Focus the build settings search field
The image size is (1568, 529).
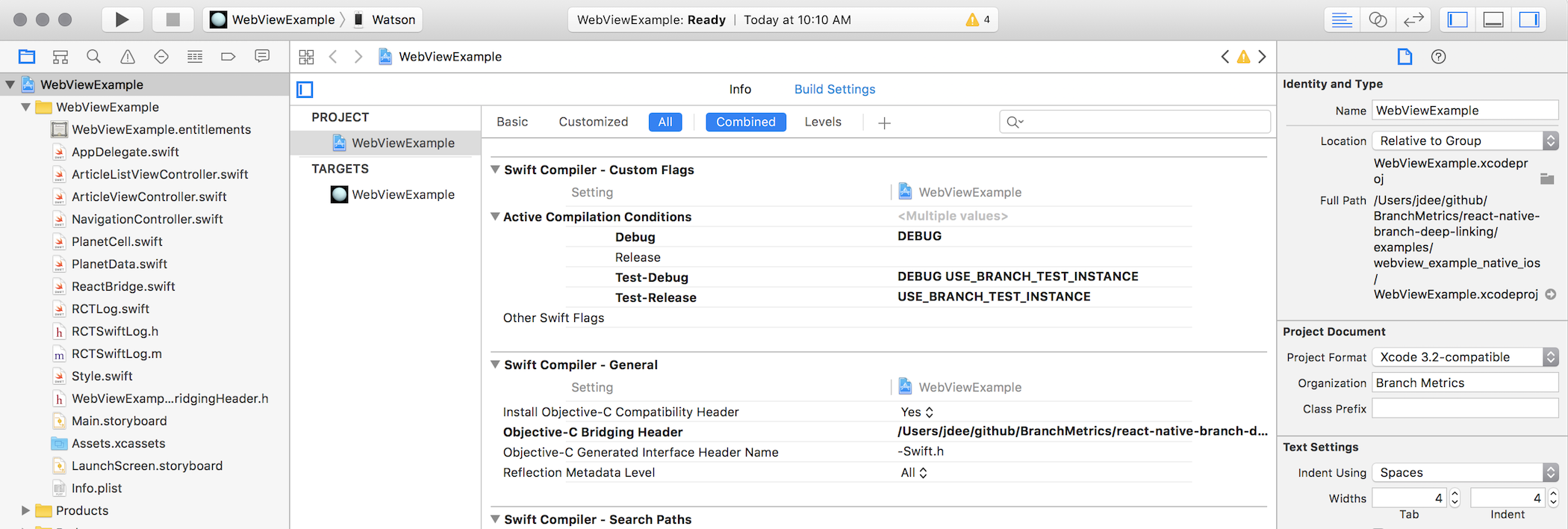[x=1135, y=122]
